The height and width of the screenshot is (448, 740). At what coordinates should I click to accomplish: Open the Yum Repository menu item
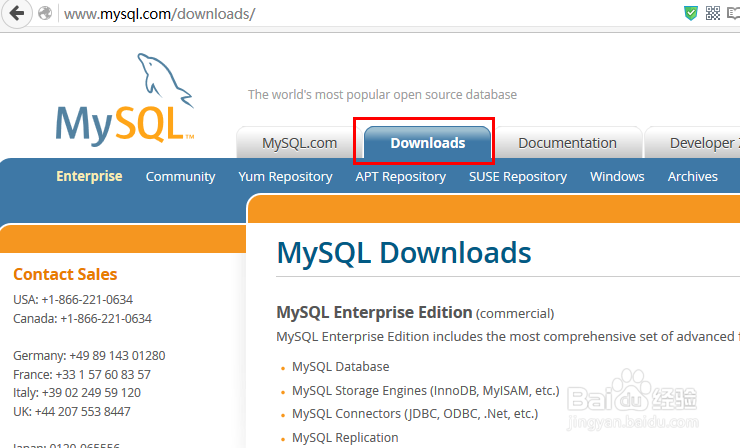(x=285, y=177)
